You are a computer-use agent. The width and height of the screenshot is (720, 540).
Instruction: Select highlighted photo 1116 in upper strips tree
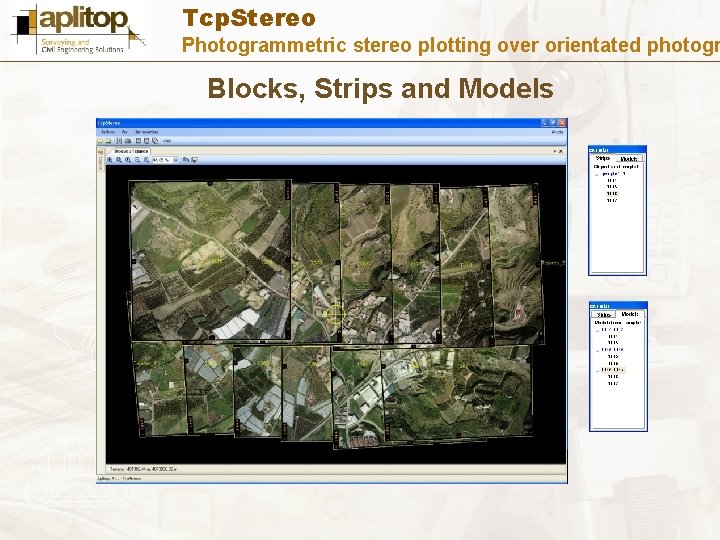pyautogui.click(x=612, y=194)
